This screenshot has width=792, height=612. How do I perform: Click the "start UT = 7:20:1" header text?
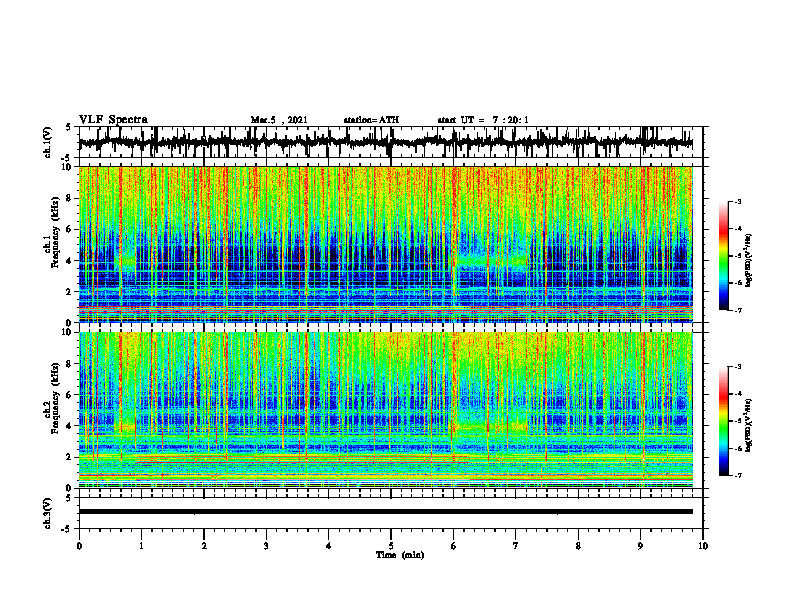point(483,120)
